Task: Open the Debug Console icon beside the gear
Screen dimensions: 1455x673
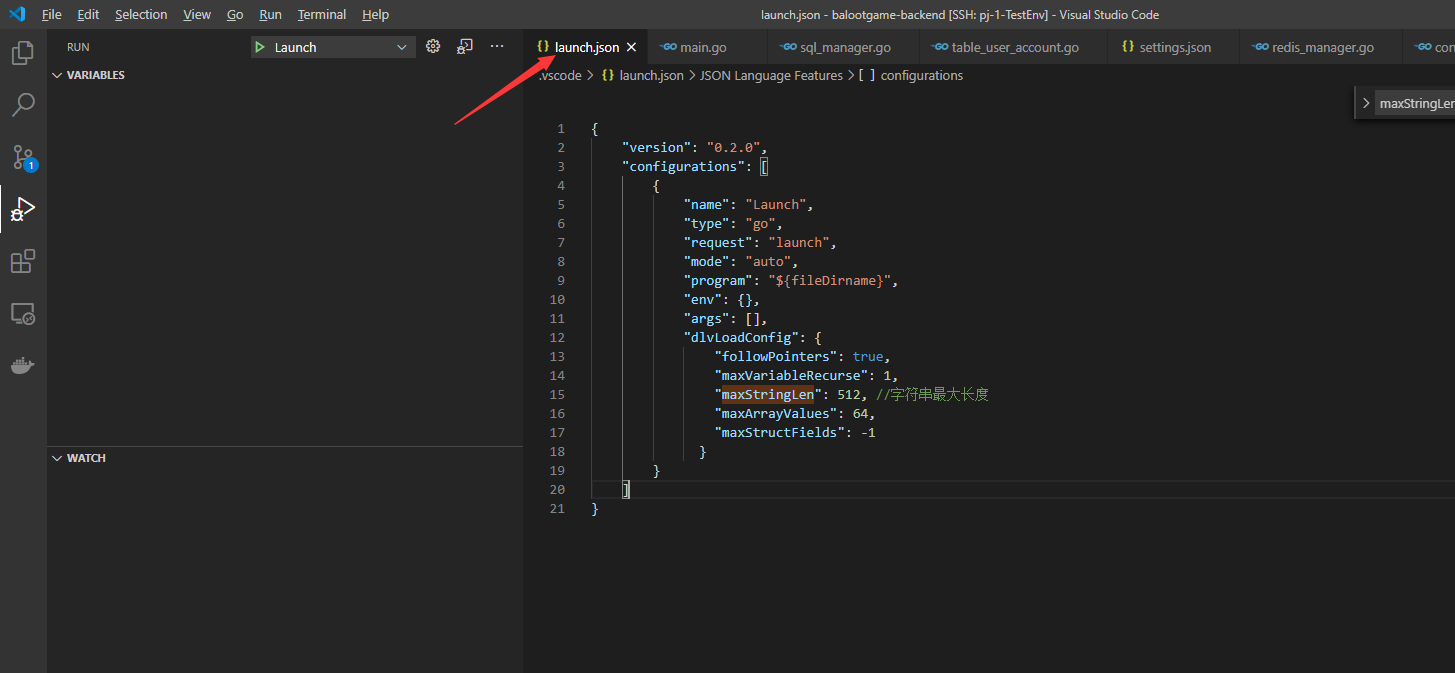Action: (464, 46)
